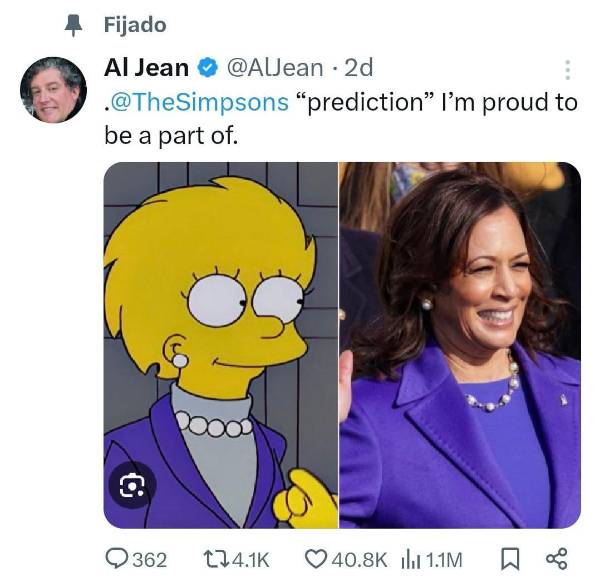This screenshot has height=582, width=600.
Task: View the Simpsons cartoon image
Action: (221, 345)
